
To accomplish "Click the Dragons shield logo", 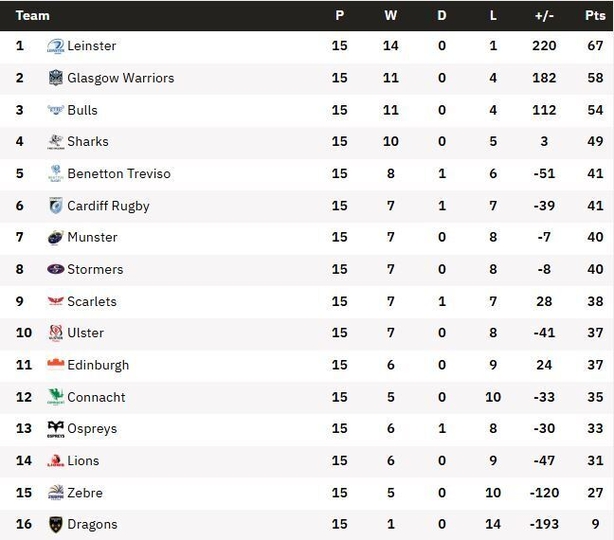I will click(x=56, y=524).
